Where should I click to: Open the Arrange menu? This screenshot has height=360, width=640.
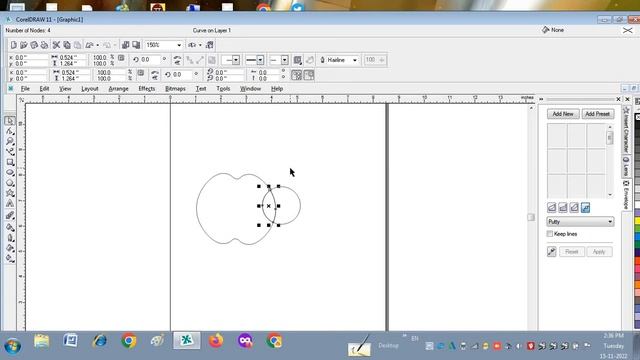pos(118,89)
